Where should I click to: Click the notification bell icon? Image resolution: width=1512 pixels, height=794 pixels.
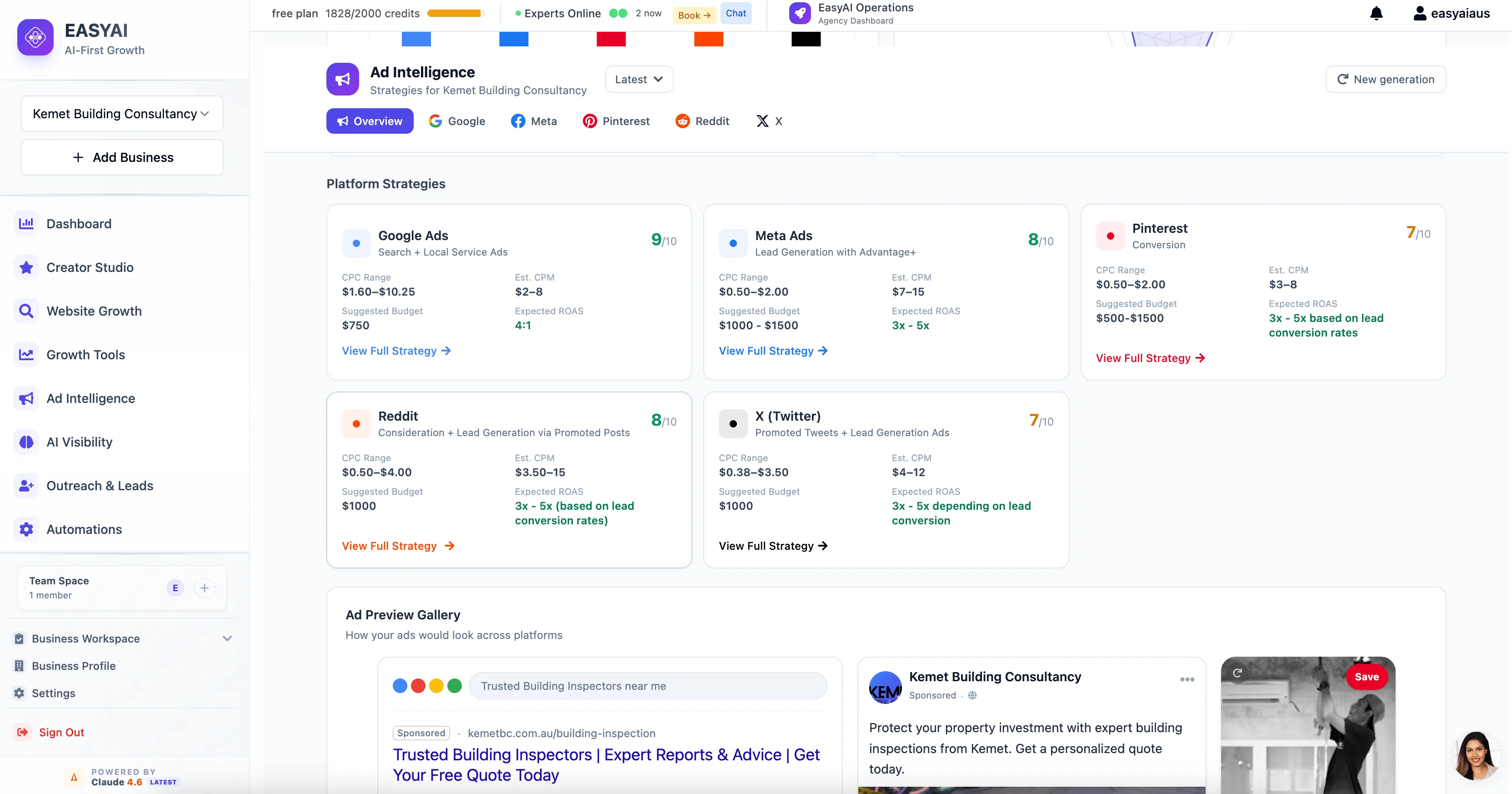pyautogui.click(x=1376, y=13)
